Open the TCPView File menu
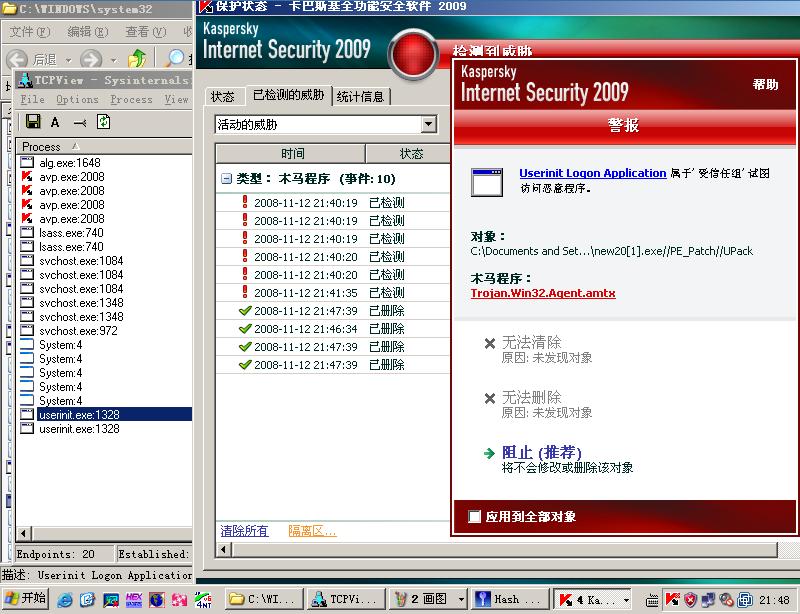This screenshot has width=800, height=614. click(32, 100)
